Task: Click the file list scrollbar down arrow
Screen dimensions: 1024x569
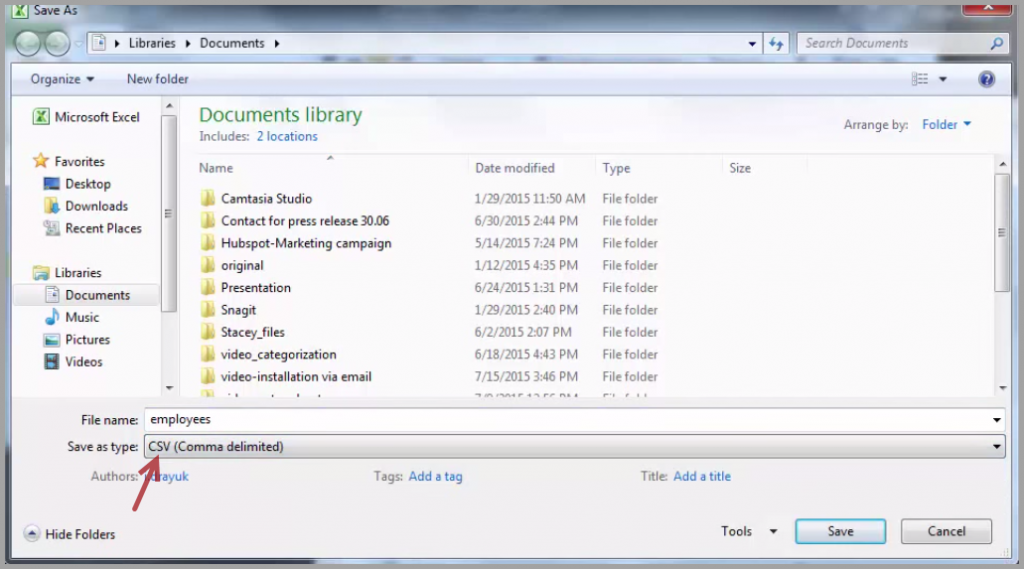Action: [1002, 388]
